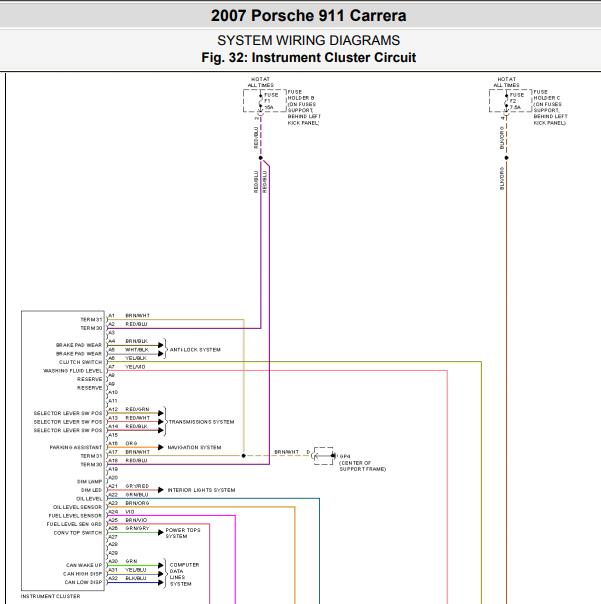Screen dimensions: 601x604
Task: Click the 'RED/WHT' wire color label
Action: 138,418
